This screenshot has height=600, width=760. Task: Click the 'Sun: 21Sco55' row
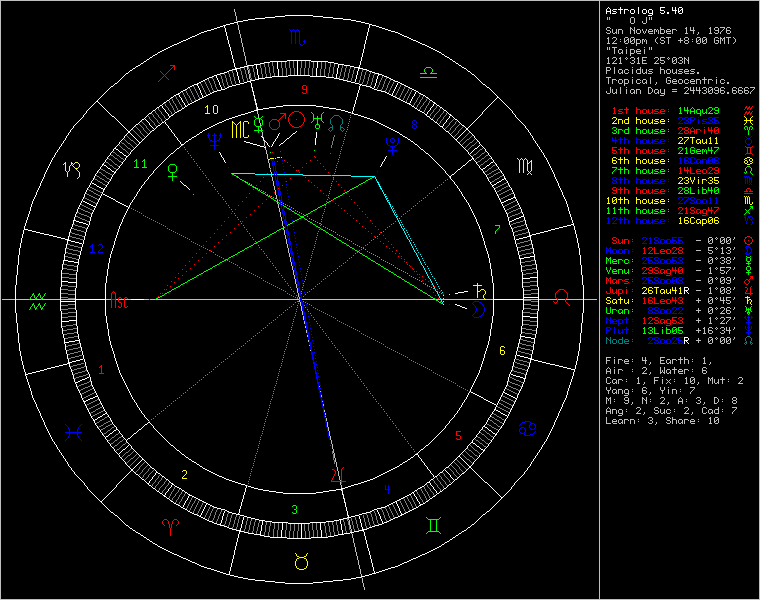click(x=682, y=241)
